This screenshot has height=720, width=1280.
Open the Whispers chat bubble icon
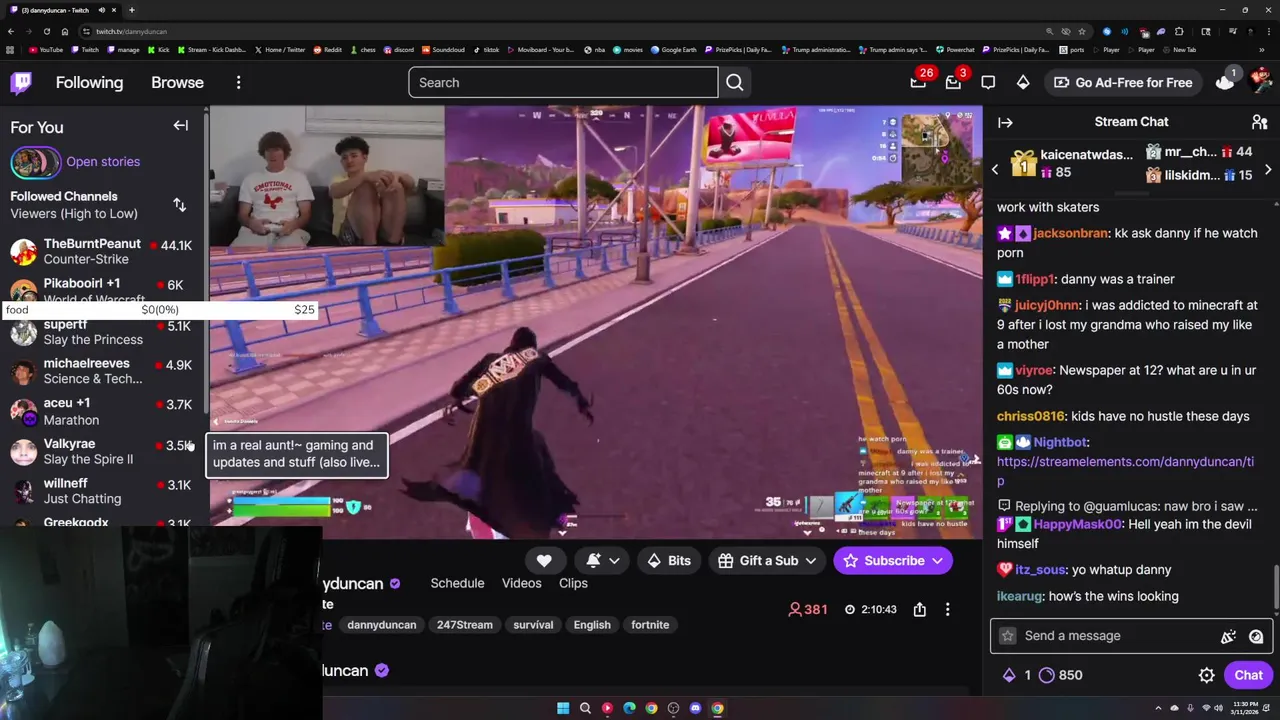pos(988,82)
